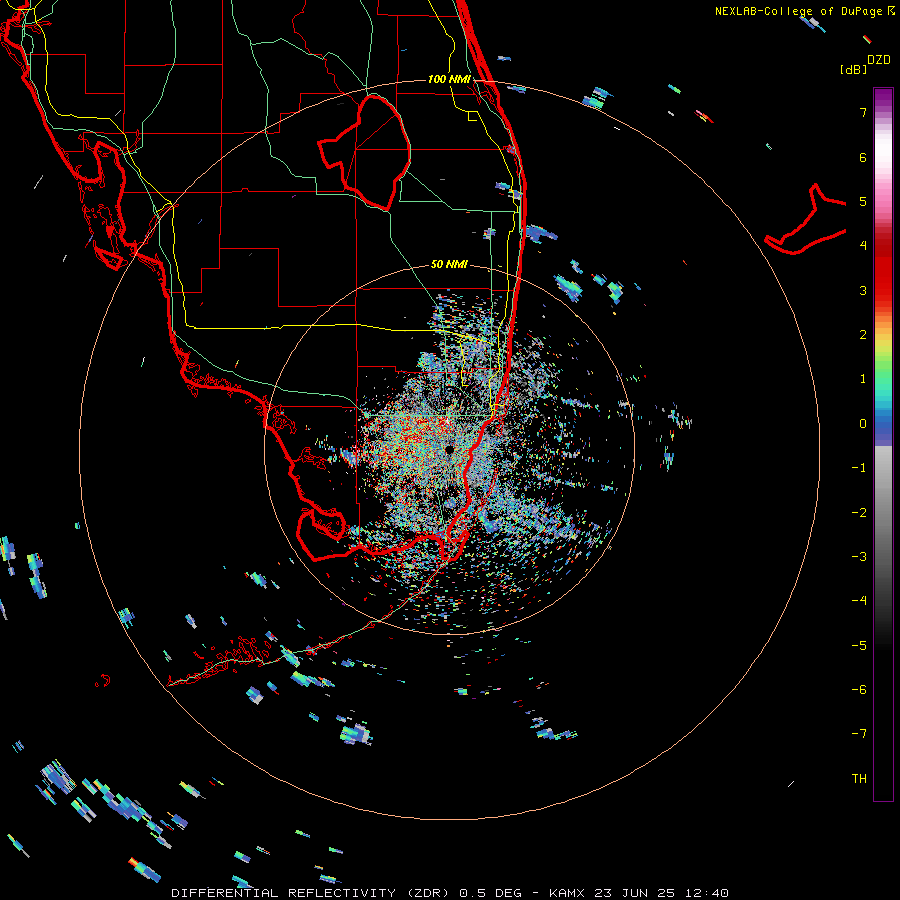Click the ZDR color scale bar
Viewport: 900px width, 900px height.
(x=883, y=445)
